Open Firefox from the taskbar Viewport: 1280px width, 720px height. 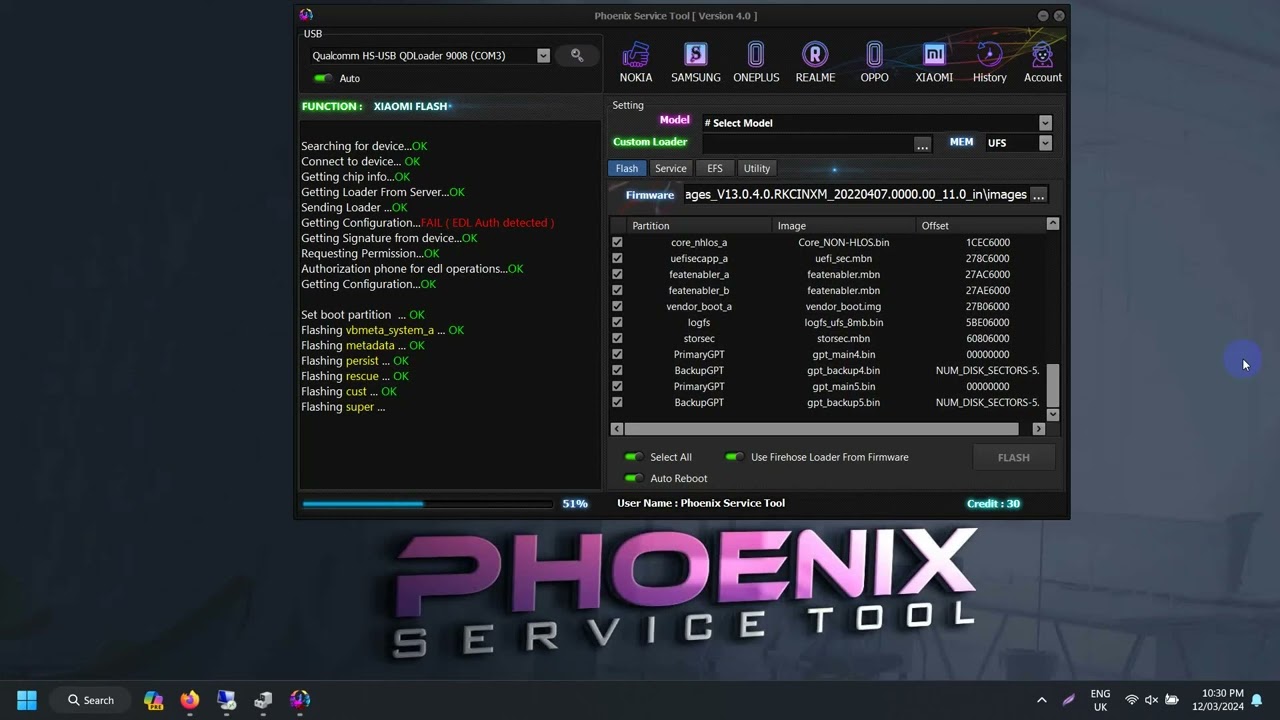(x=189, y=700)
